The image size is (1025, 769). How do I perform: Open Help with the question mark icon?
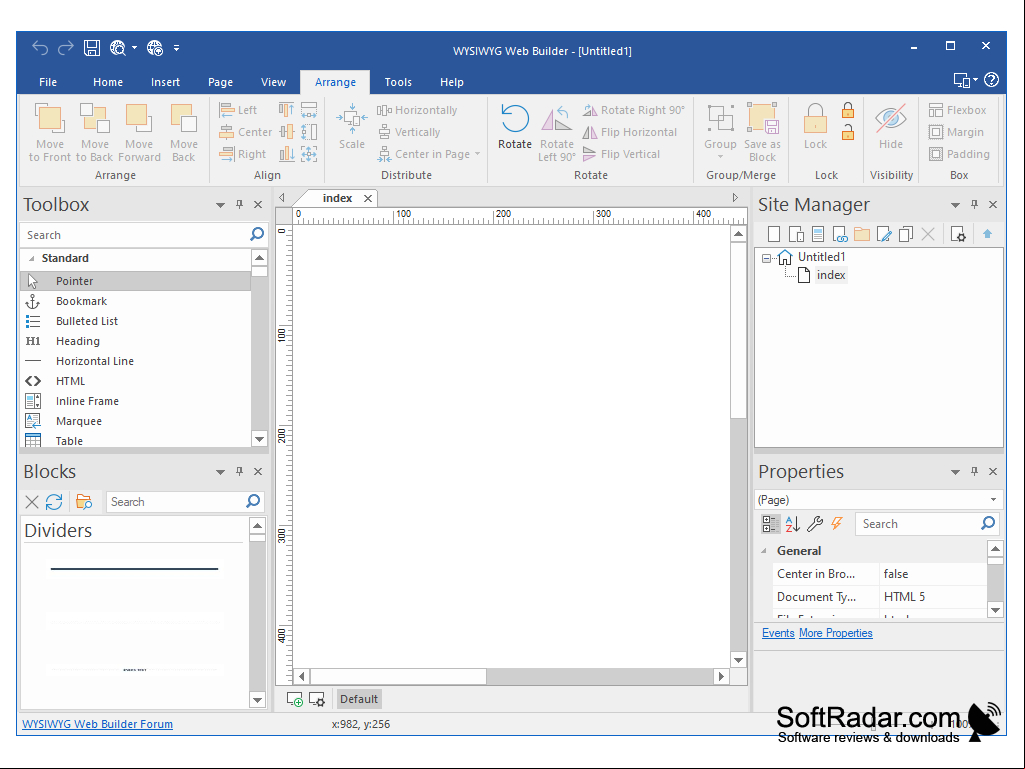(991, 80)
